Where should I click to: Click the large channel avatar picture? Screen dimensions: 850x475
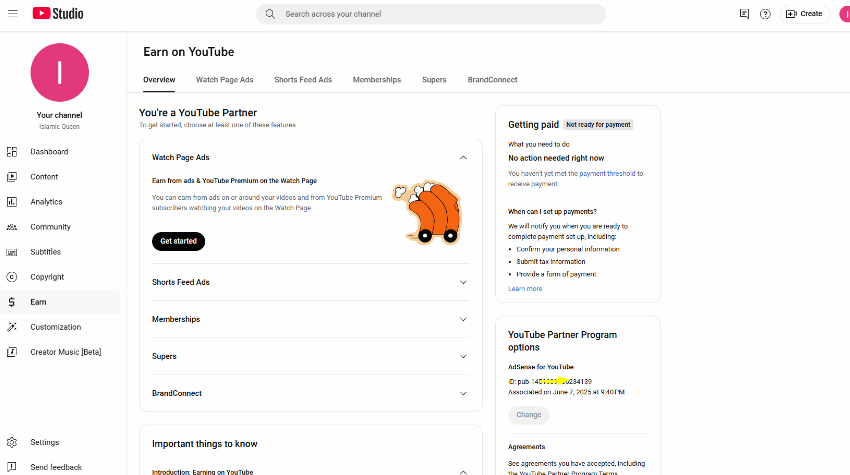[x=60, y=73]
